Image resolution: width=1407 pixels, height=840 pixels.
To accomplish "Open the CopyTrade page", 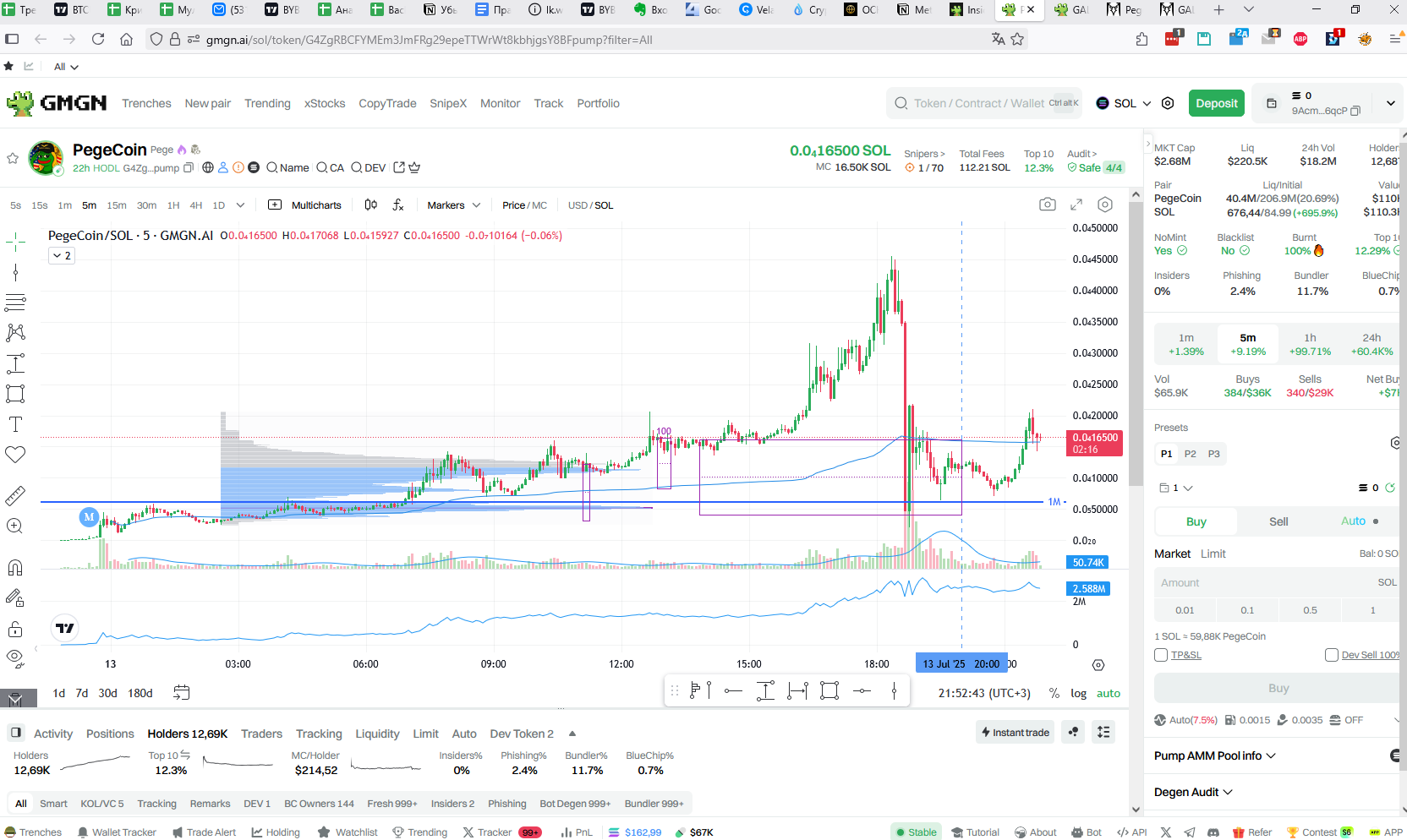I will (x=387, y=103).
